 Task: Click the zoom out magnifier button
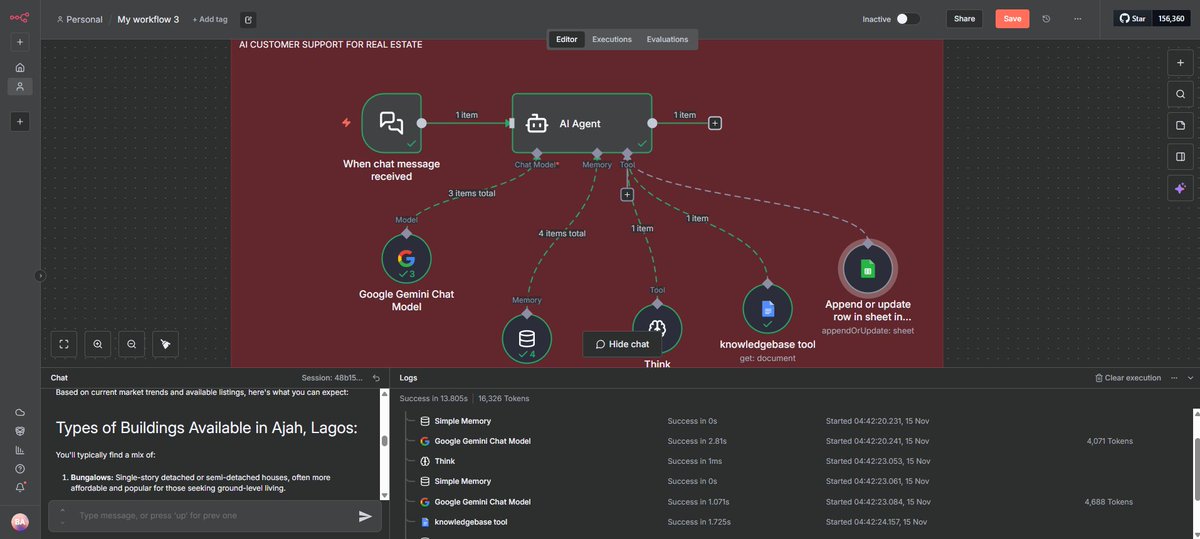132,344
